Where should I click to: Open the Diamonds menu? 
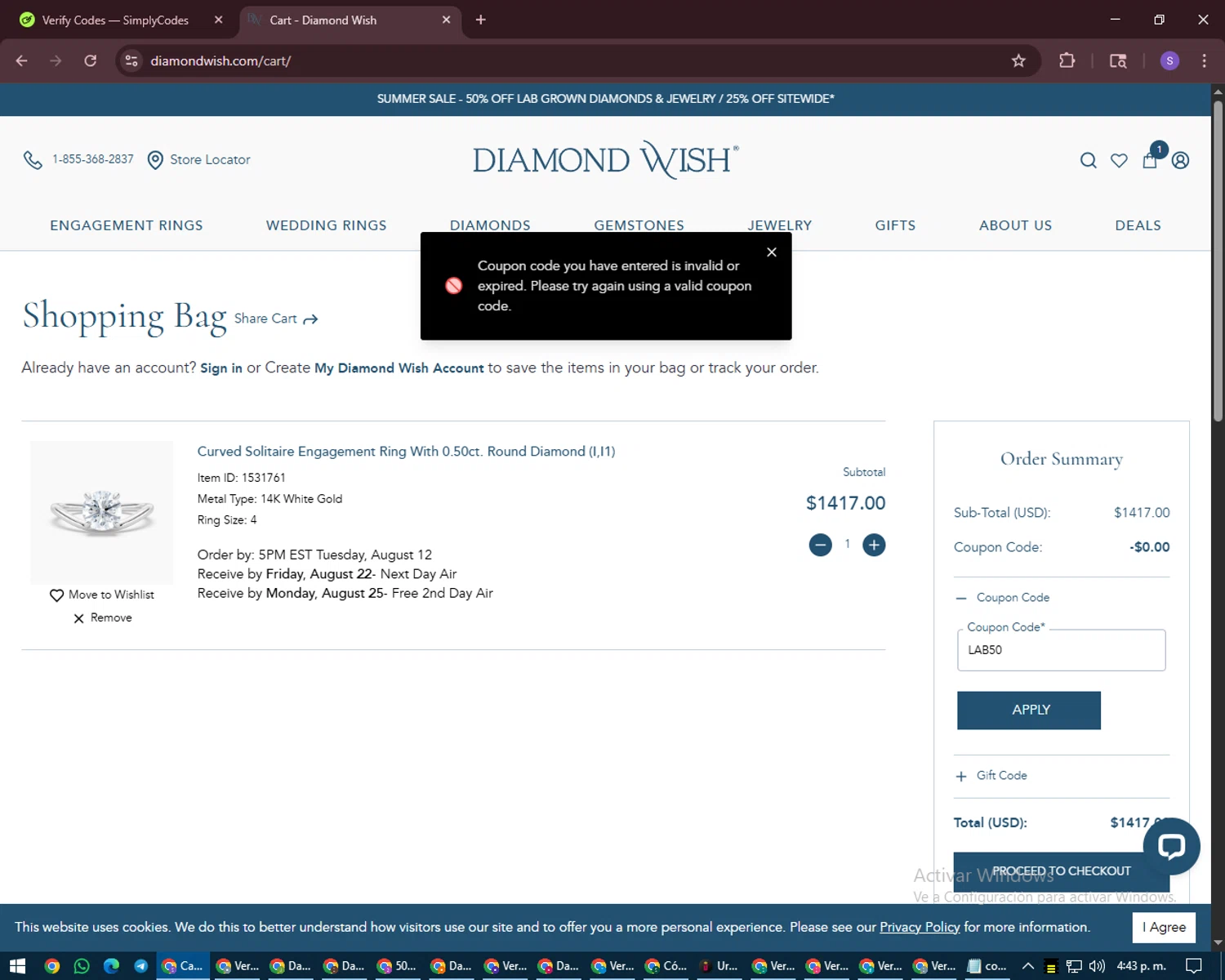click(490, 225)
